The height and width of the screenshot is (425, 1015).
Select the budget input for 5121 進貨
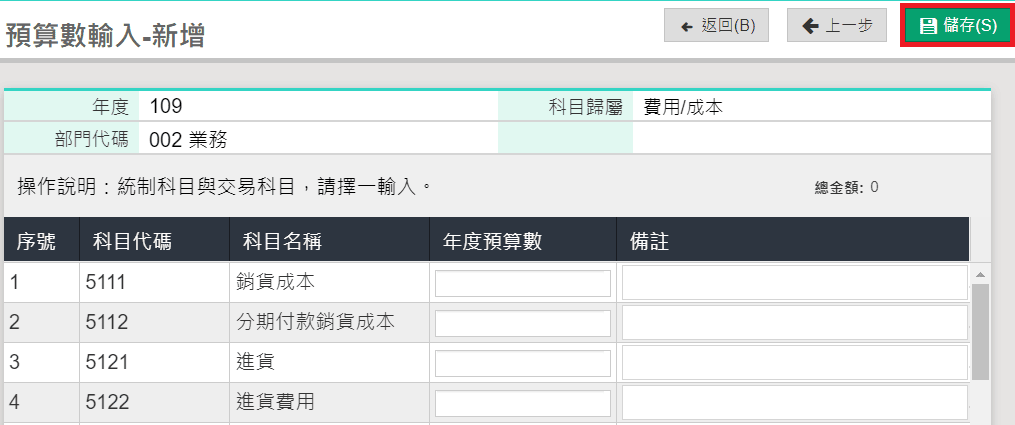click(523, 363)
